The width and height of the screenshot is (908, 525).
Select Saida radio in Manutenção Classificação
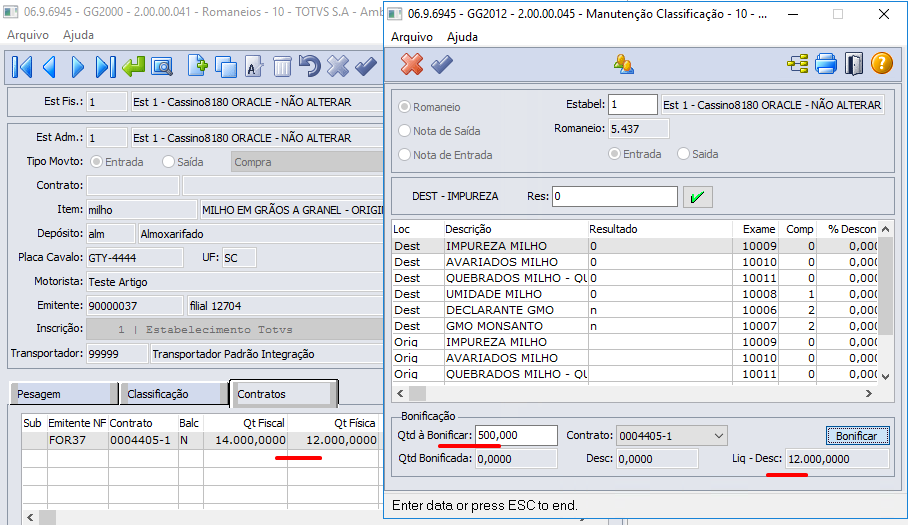683,154
